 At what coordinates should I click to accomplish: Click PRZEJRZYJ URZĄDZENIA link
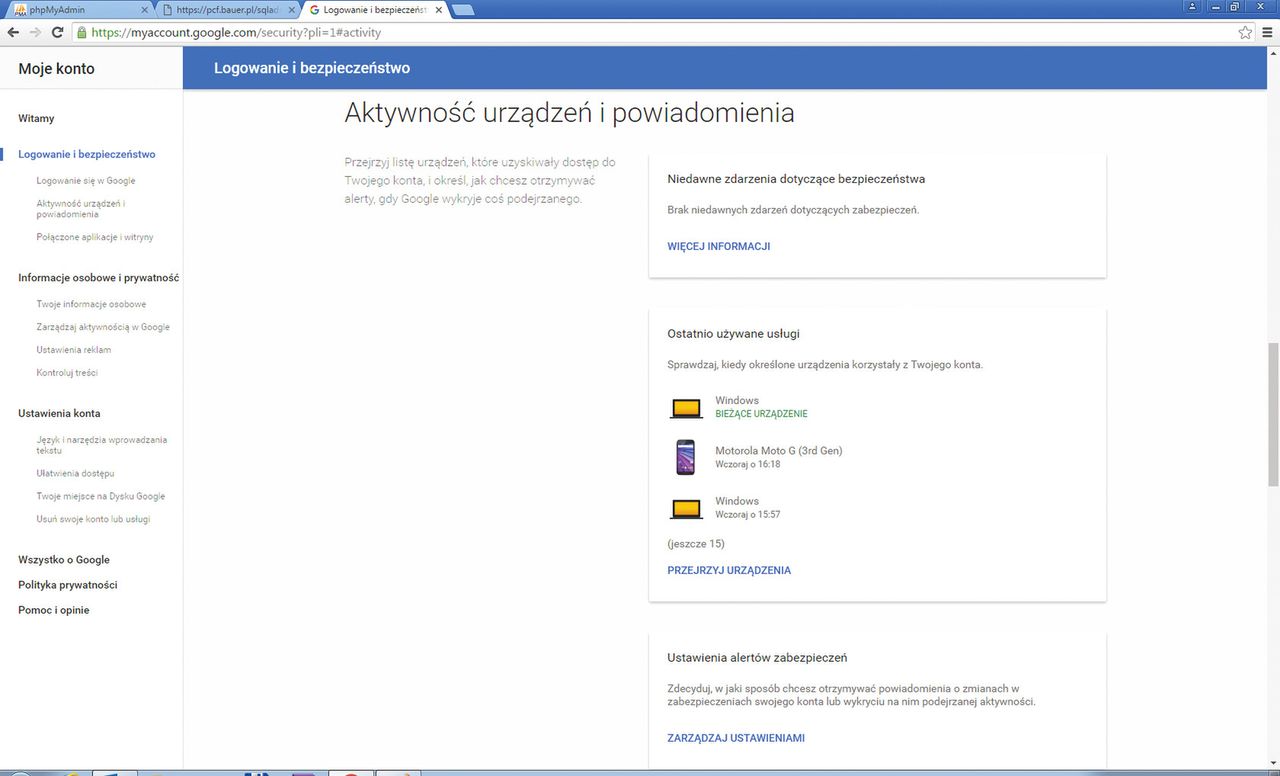pos(729,570)
